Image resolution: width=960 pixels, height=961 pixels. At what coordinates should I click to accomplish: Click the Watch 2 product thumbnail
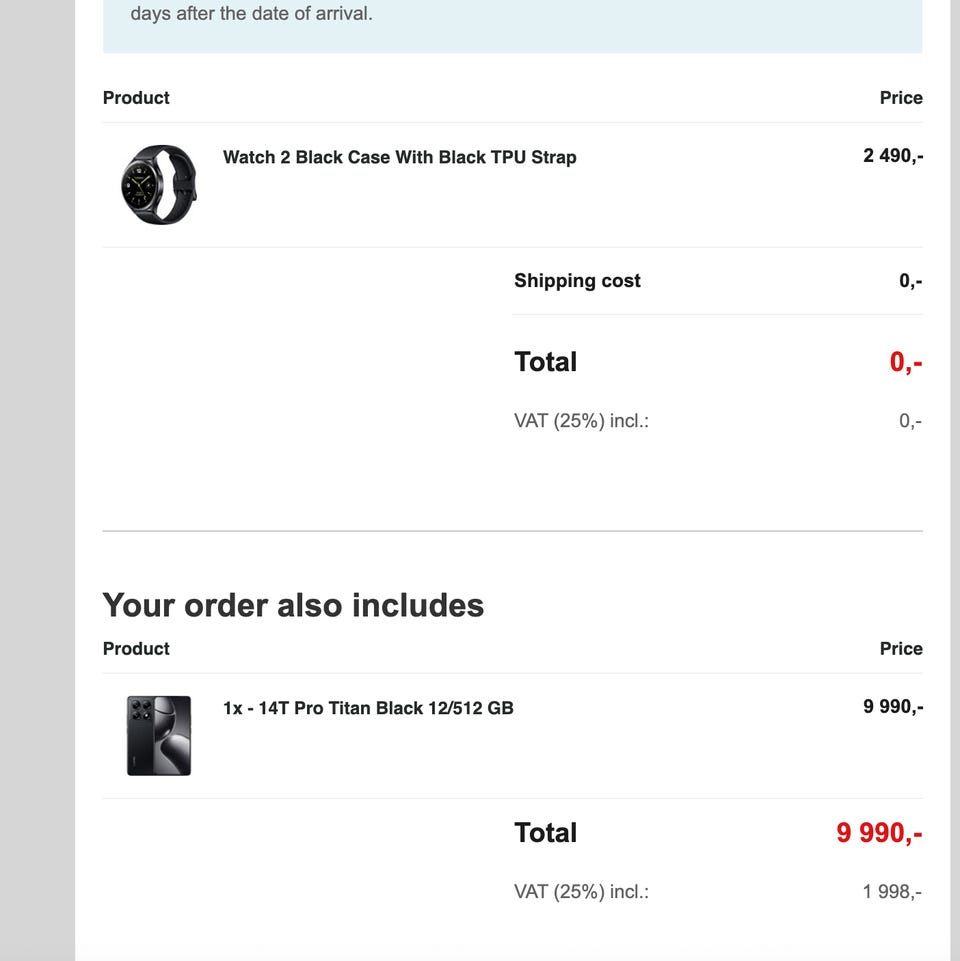click(159, 185)
